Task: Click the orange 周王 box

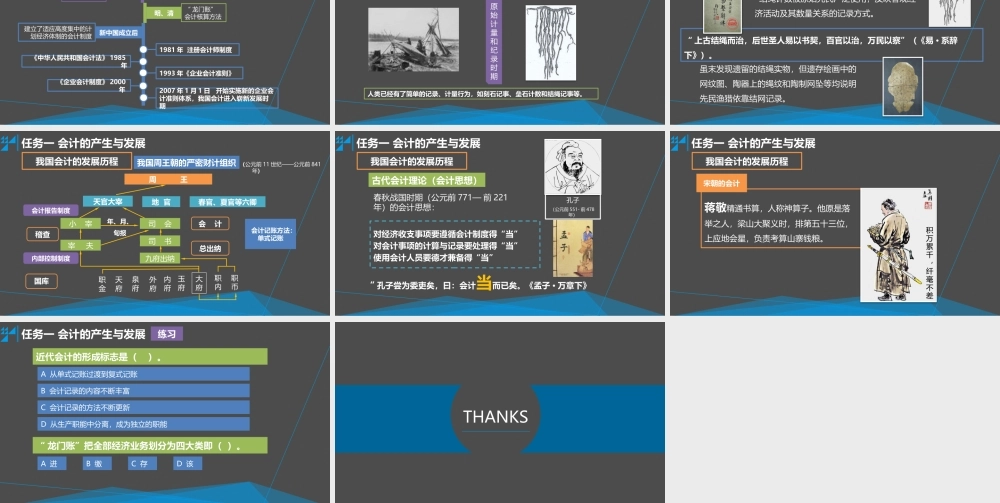Action: click(168, 180)
